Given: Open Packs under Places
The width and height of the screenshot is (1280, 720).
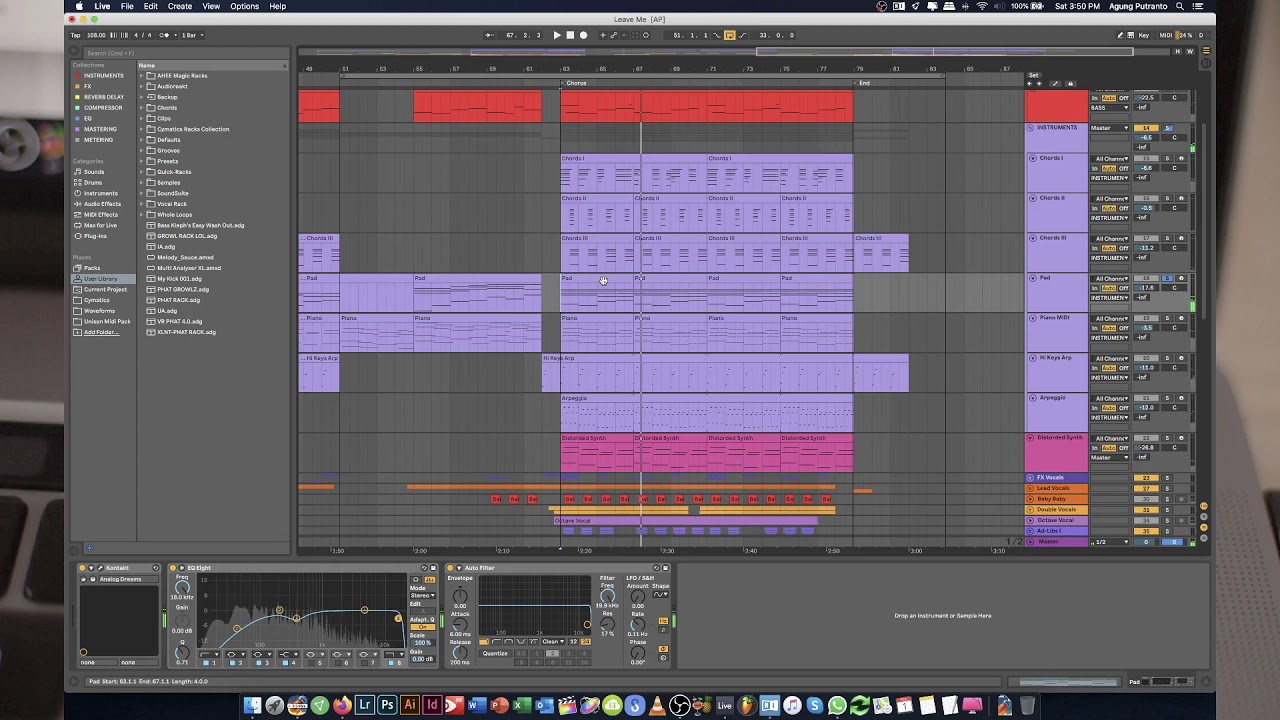Looking at the screenshot, I should [92, 268].
